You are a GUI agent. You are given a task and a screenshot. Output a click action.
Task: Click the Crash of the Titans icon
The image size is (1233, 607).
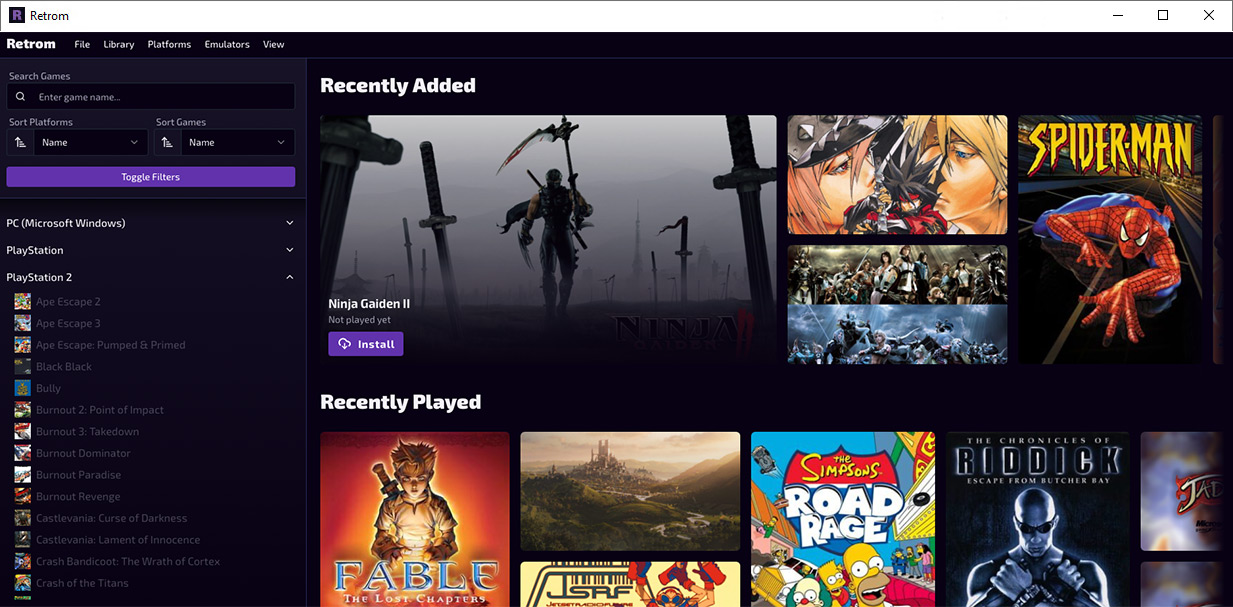22,583
